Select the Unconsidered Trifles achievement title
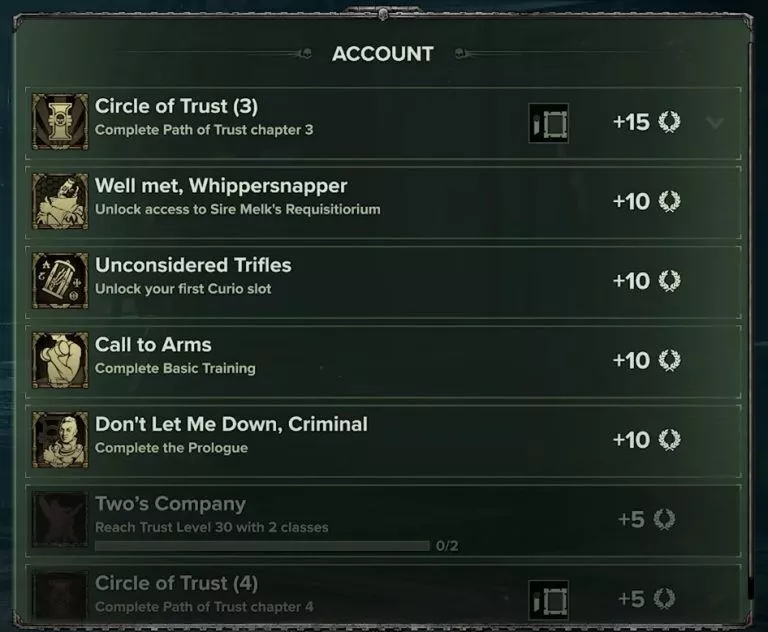This screenshot has height=632, width=768. tap(193, 265)
